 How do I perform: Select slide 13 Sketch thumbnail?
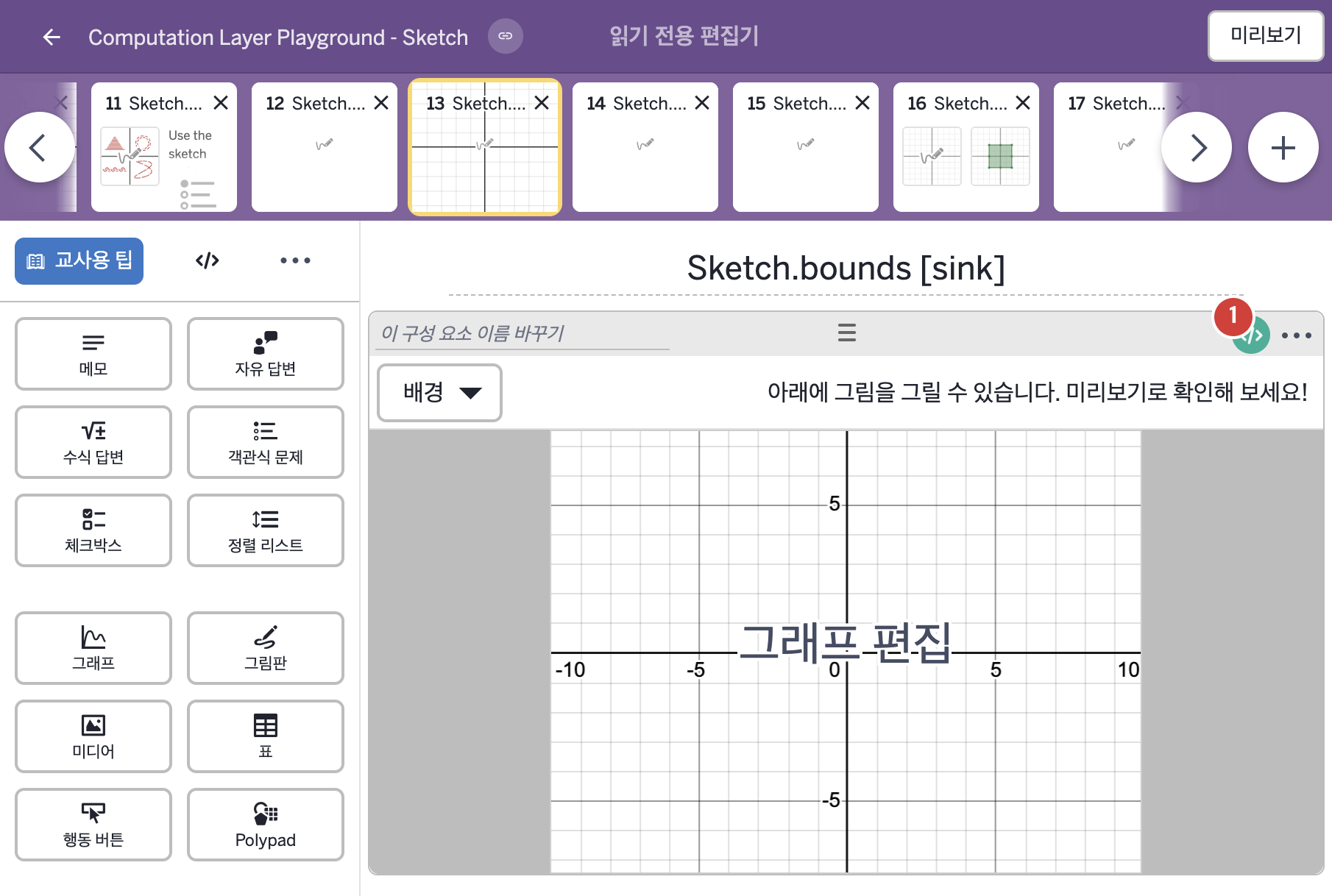[x=485, y=147]
